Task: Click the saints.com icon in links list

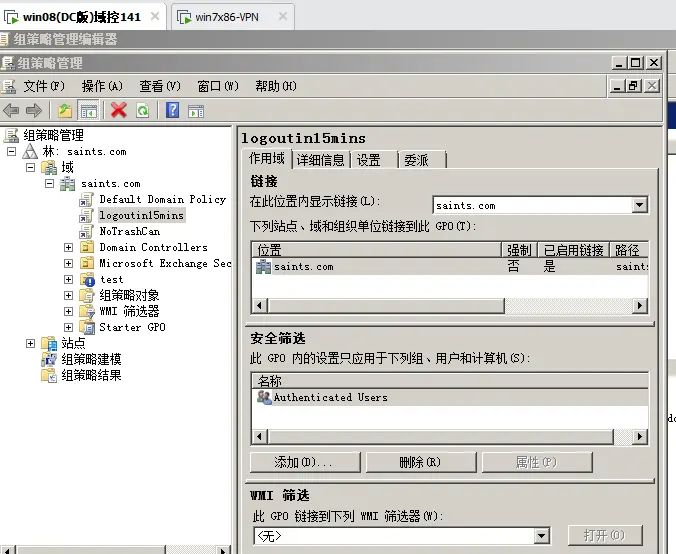Action: click(x=263, y=267)
